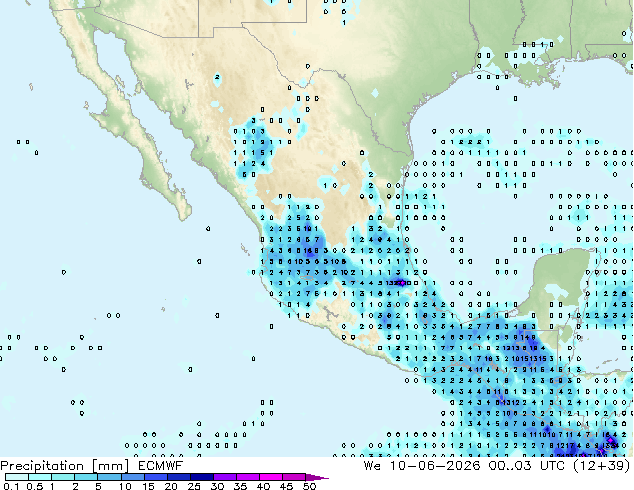This screenshot has height=490, width=634.
Task: Click the bright magenta 40–45 mm color box
Action: [270, 477]
